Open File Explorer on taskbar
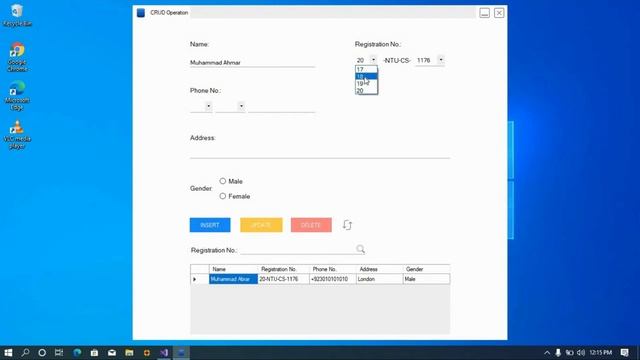Image resolution: width=640 pixels, height=360 pixels. point(129,353)
